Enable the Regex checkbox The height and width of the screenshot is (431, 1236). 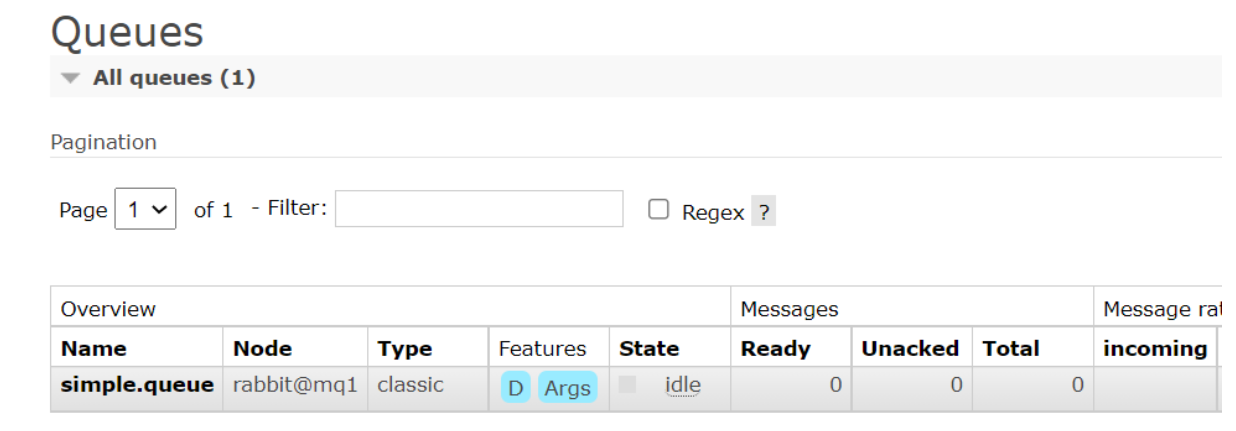coord(658,210)
